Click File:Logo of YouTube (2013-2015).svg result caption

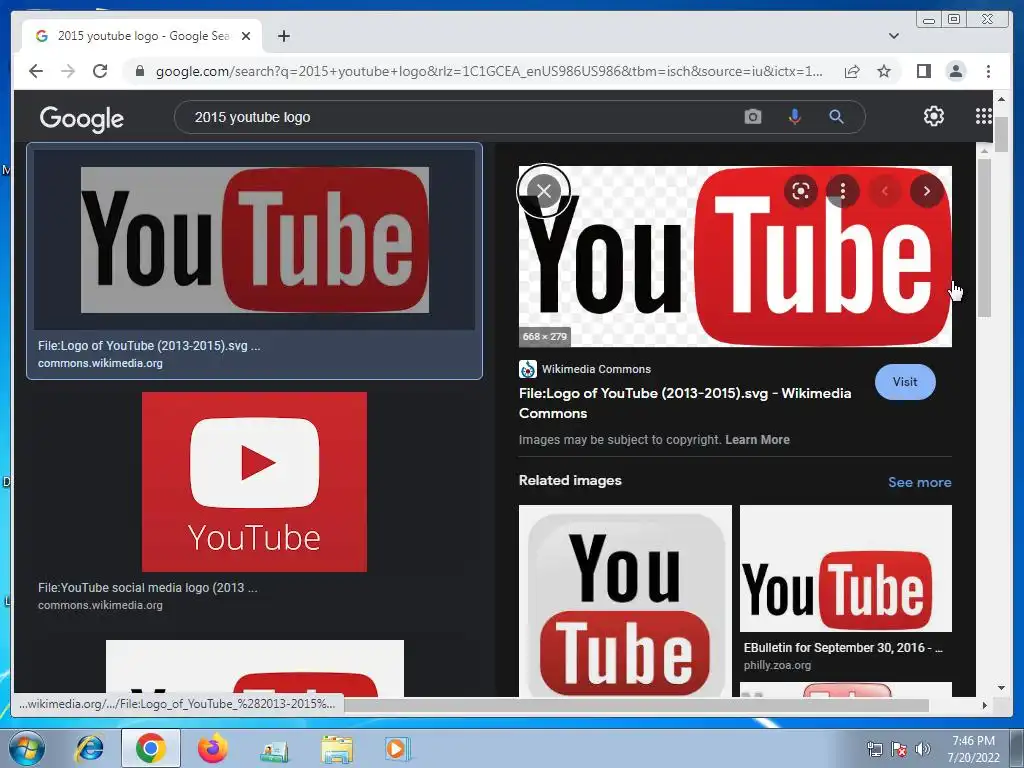[149, 346]
